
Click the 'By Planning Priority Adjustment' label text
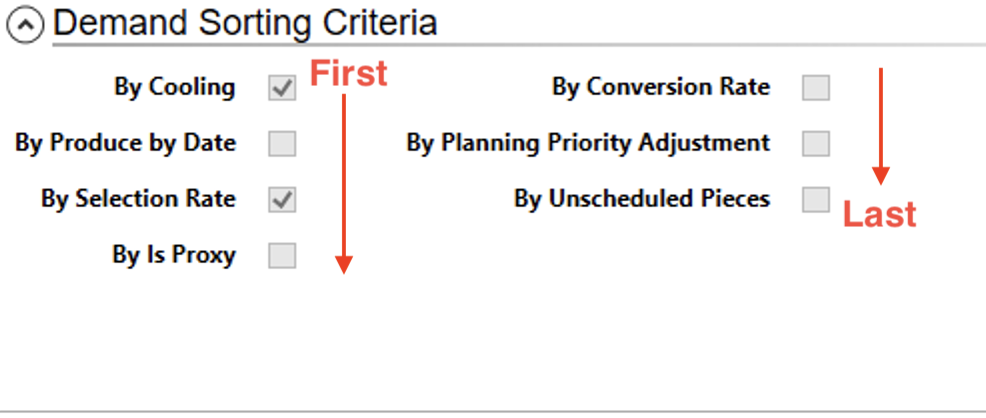click(588, 144)
